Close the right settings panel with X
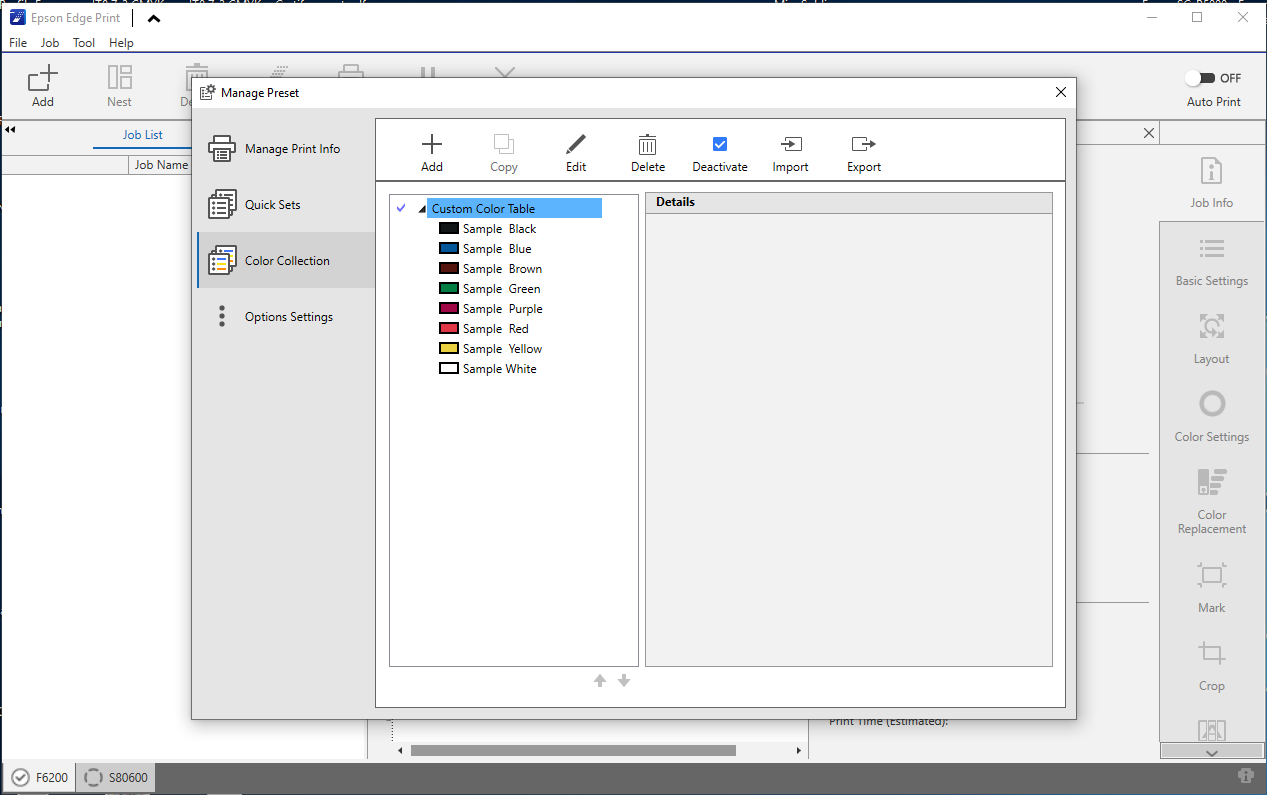Image resolution: width=1267 pixels, height=795 pixels. pyautogui.click(x=1149, y=133)
